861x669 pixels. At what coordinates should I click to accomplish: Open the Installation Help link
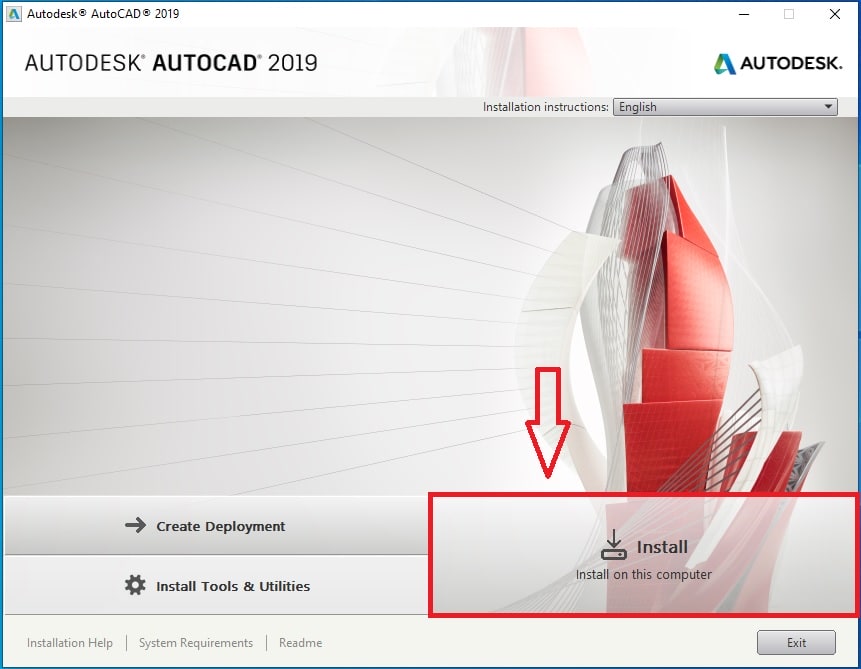click(x=70, y=643)
